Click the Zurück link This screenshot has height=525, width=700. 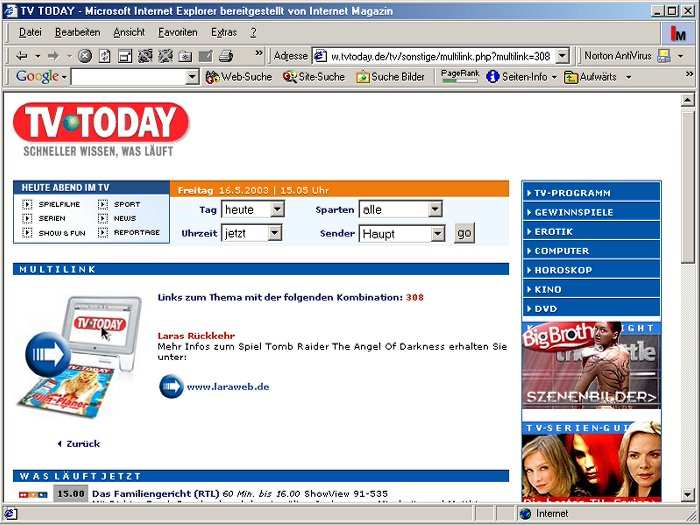coord(79,444)
